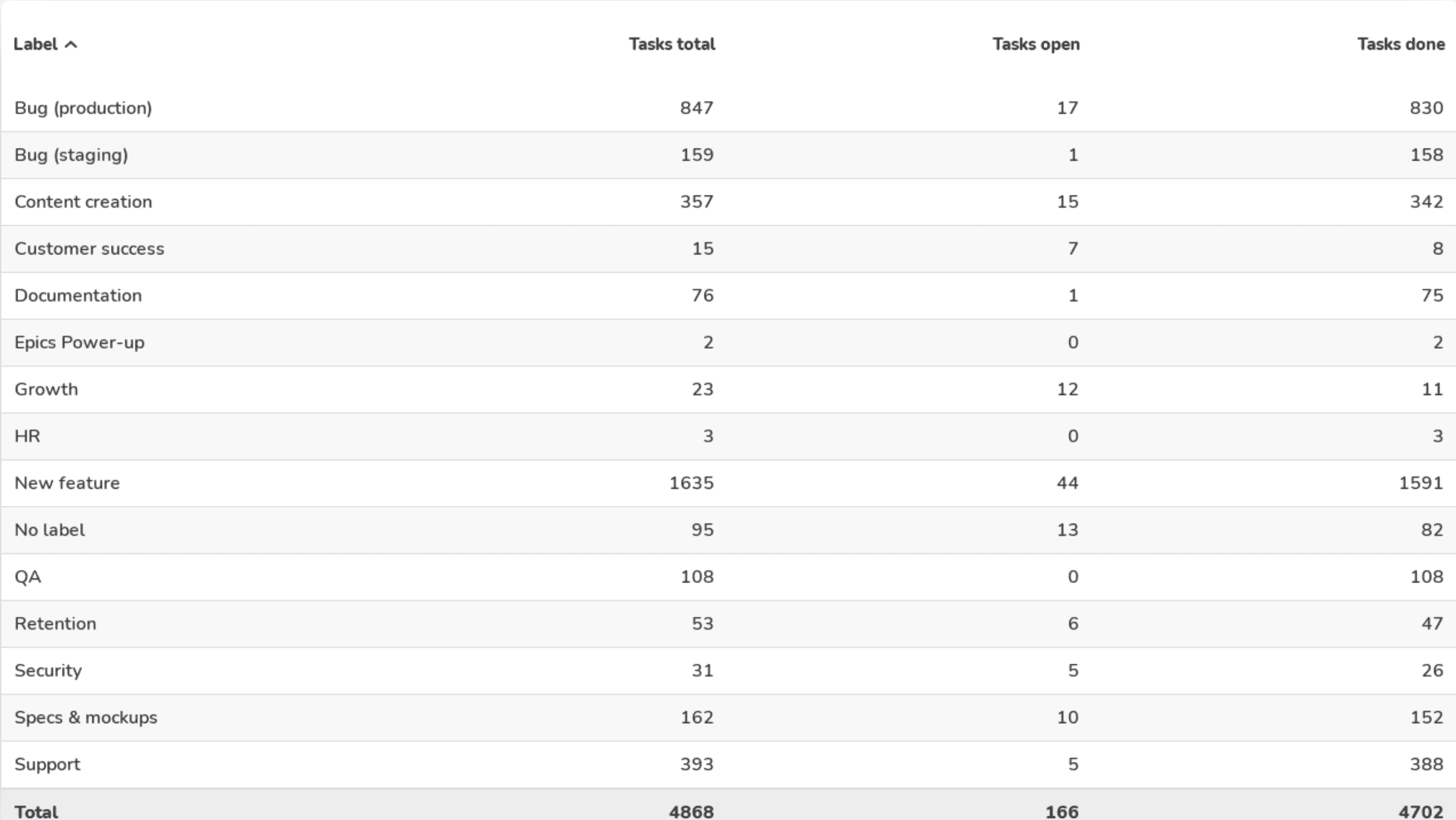Select the No label row

coord(49,529)
